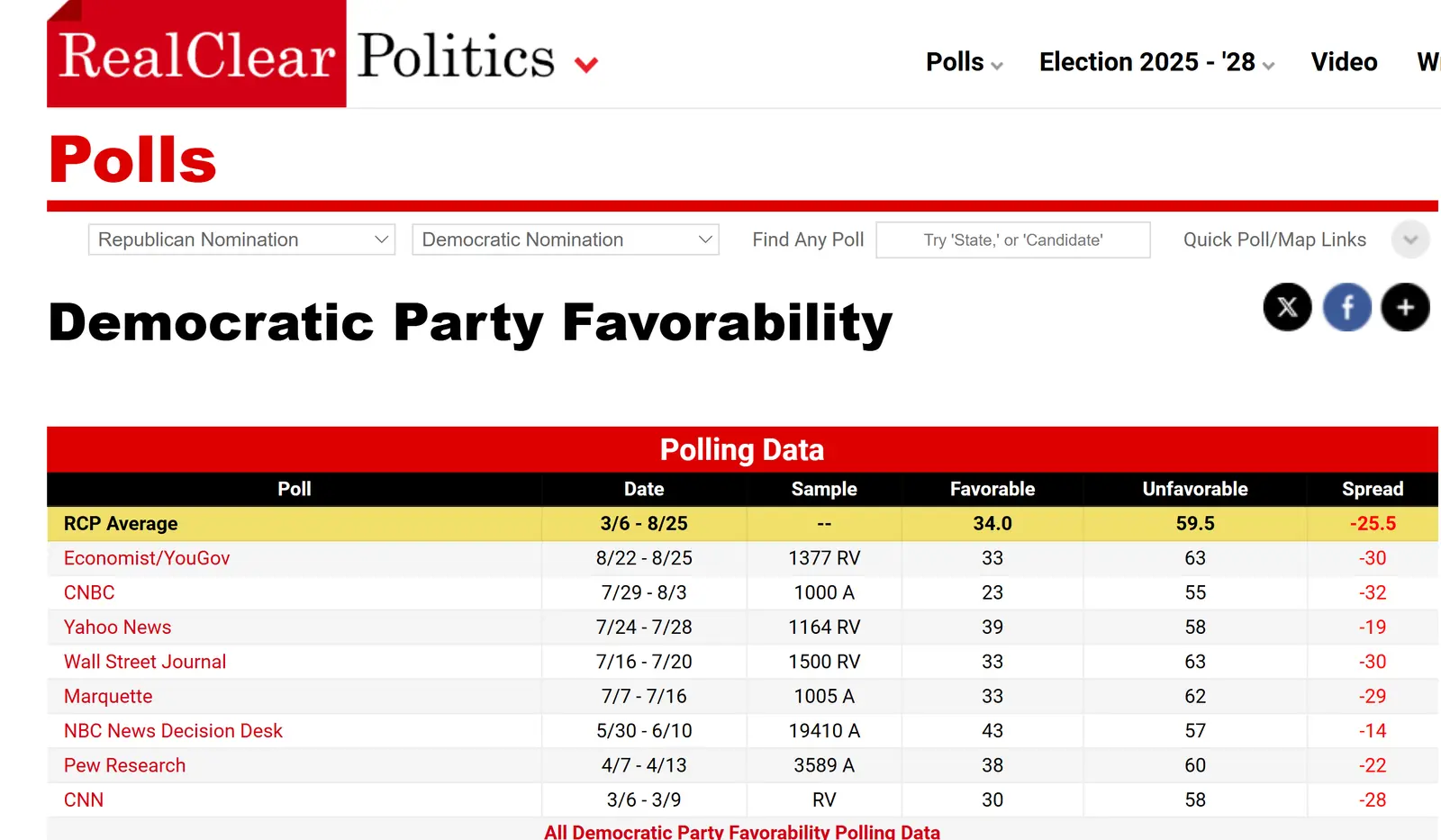Open the Democratic Nomination dropdown
1441x840 pixels.
click(565, 239)
